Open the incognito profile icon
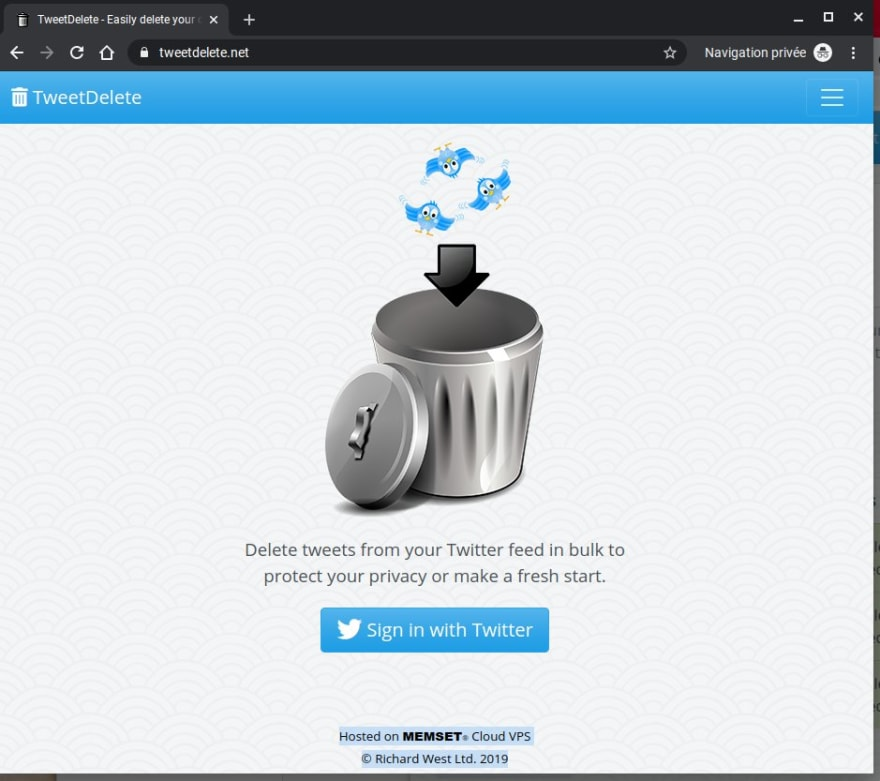Viewport: 880px width, 781px height. click(x=823, y=53)
